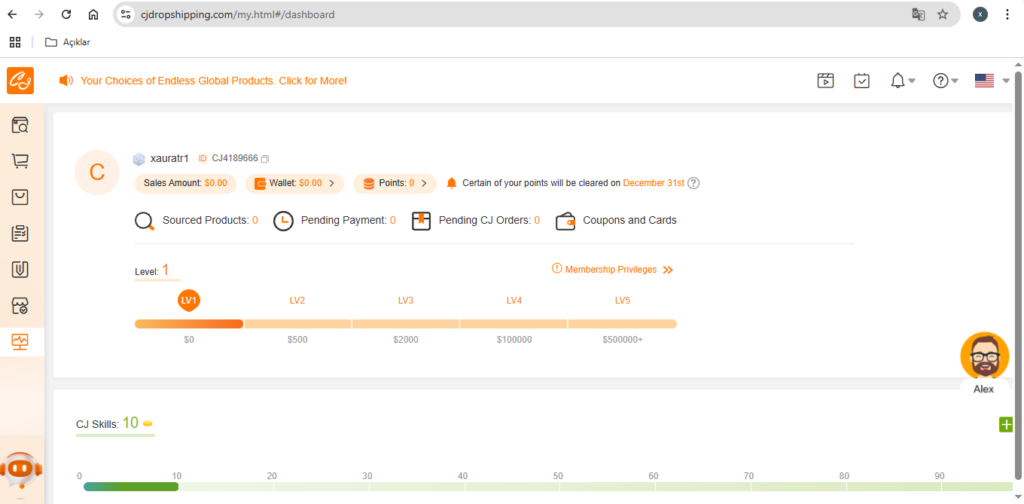
Task: Click the LV1 marker on level progress bar
Action: pos(189,301)
